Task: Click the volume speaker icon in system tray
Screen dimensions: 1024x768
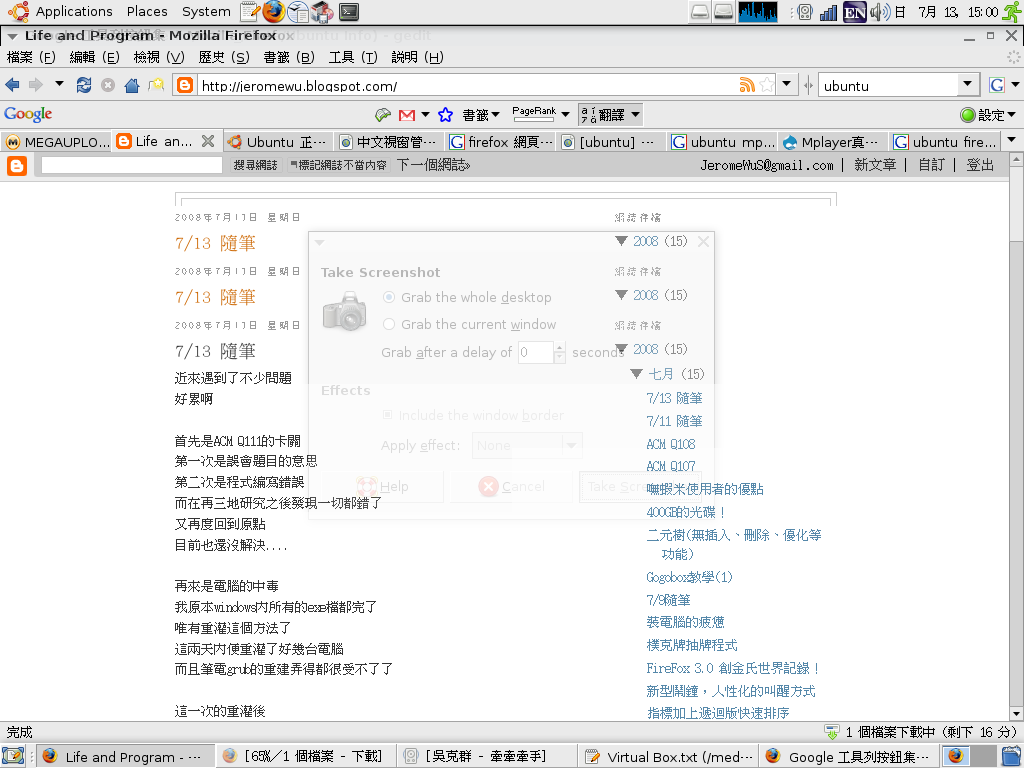Action: (x=879, y=12)
